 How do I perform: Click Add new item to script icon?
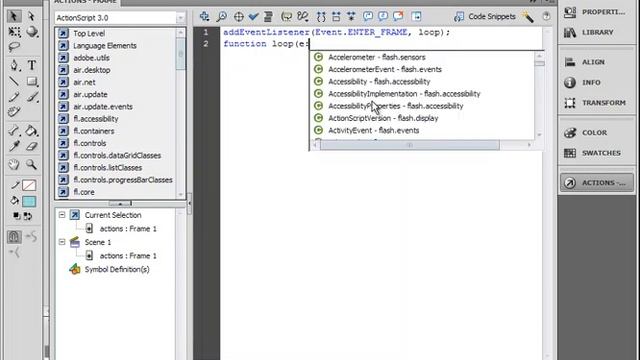click(204, 16)
